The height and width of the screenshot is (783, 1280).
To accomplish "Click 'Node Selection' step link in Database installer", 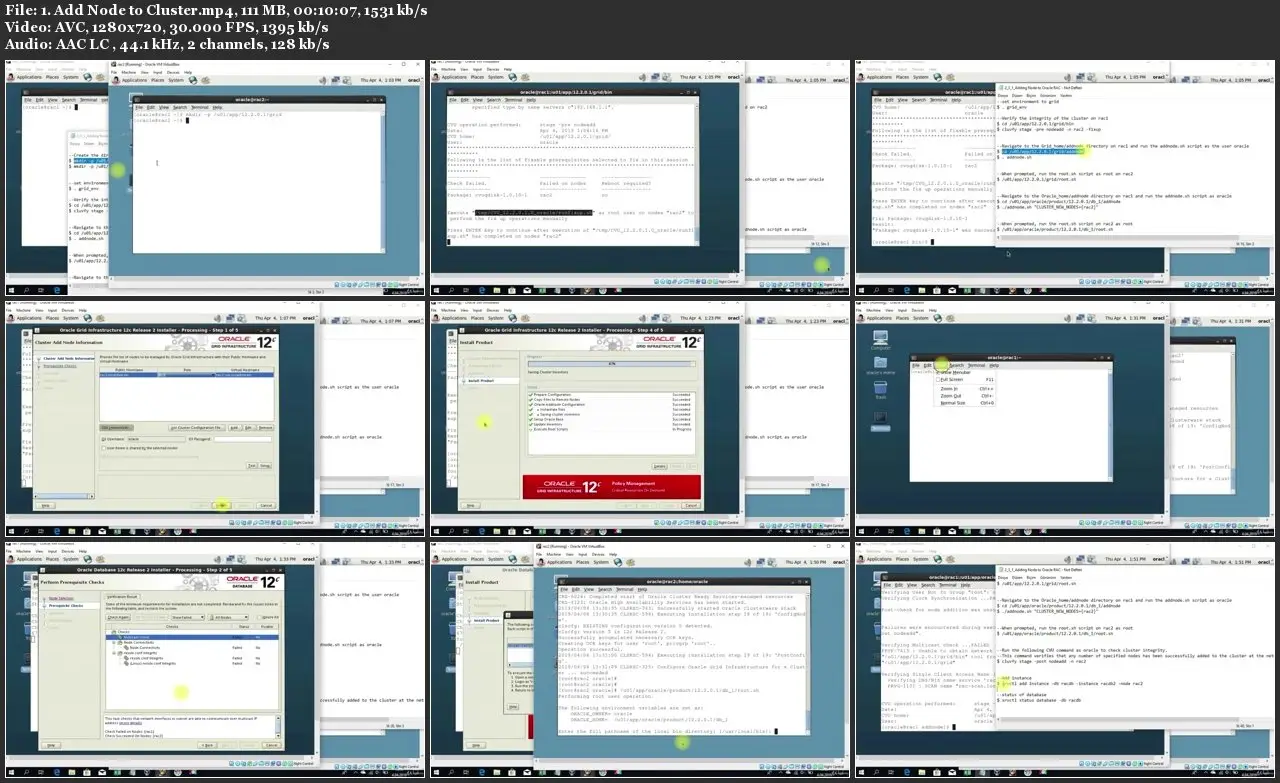I will [60, 599].
